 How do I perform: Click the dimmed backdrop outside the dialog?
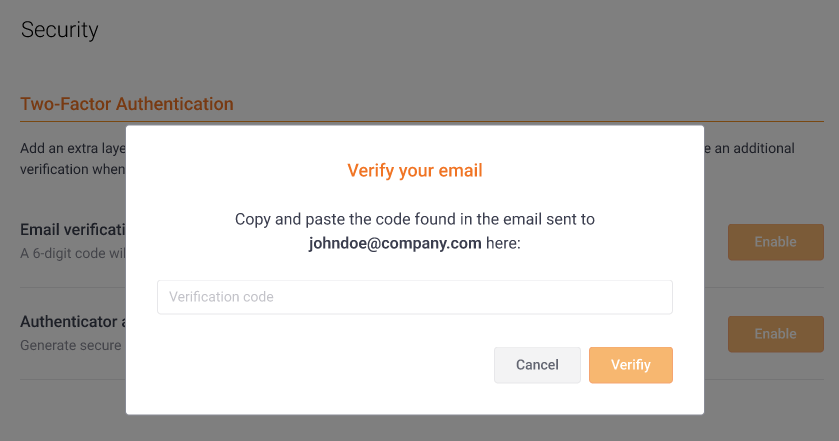[400, 60]
